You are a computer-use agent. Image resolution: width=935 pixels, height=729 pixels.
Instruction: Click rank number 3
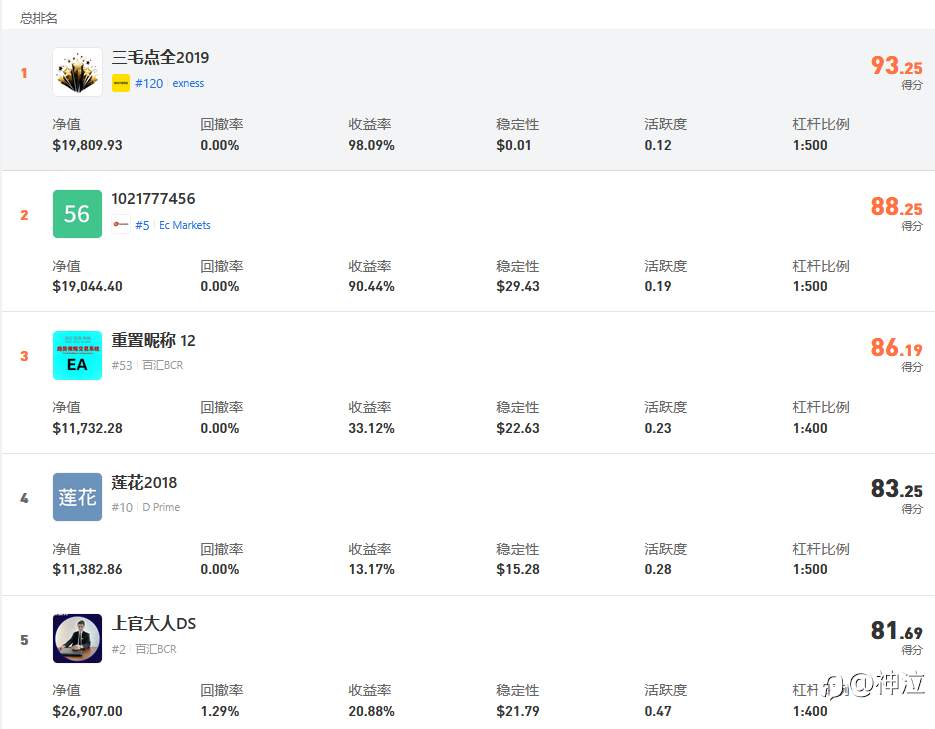click(x=24, y=356)
